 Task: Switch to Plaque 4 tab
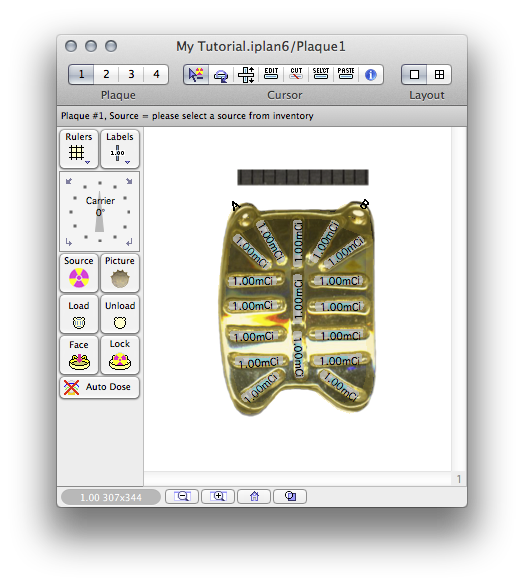(156, 74)
